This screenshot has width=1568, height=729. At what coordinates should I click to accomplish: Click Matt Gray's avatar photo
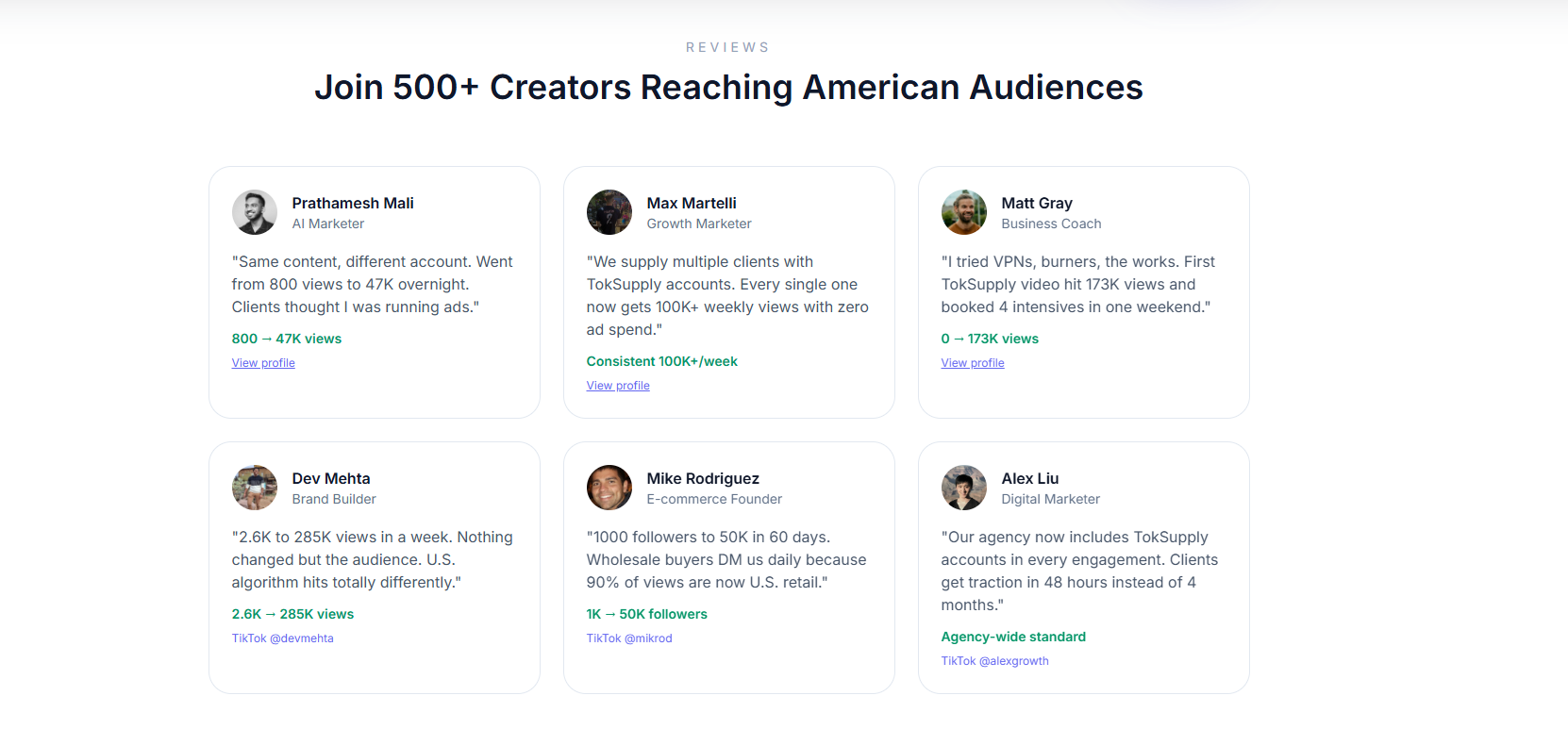(964, 212)
